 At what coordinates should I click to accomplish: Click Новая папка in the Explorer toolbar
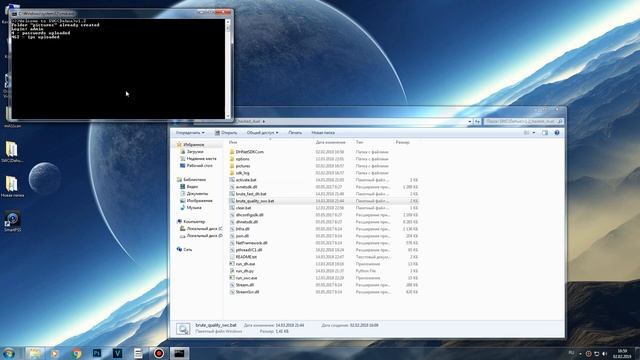[323, 133]
